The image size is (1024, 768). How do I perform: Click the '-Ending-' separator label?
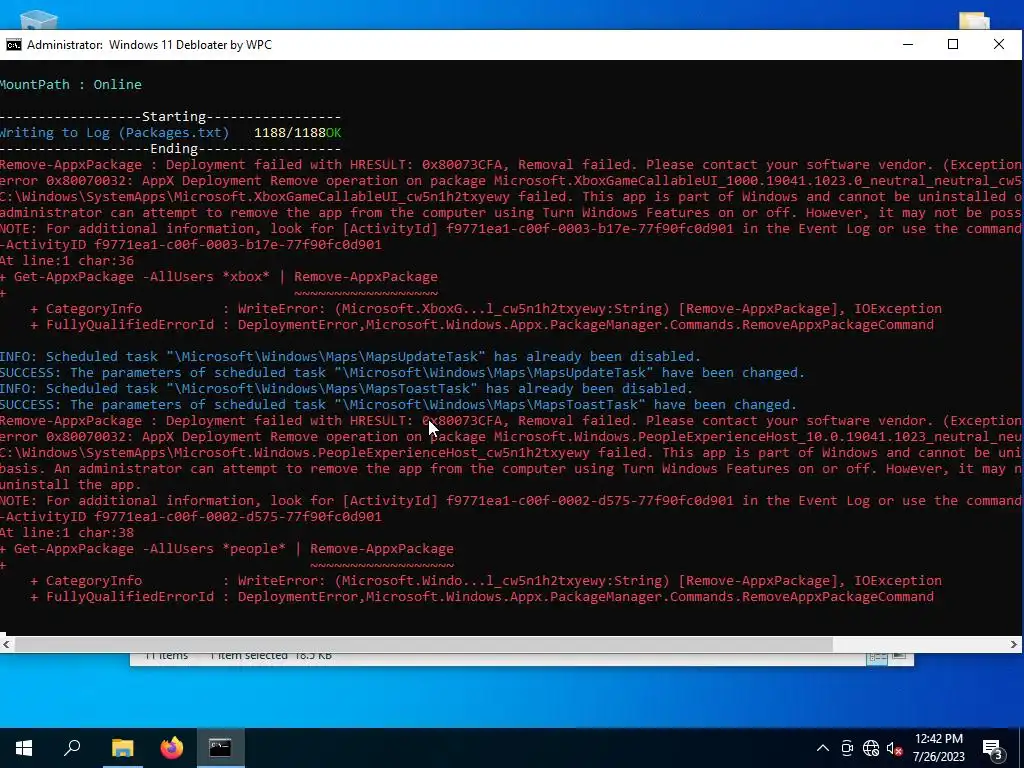click(x=174, y=149)
